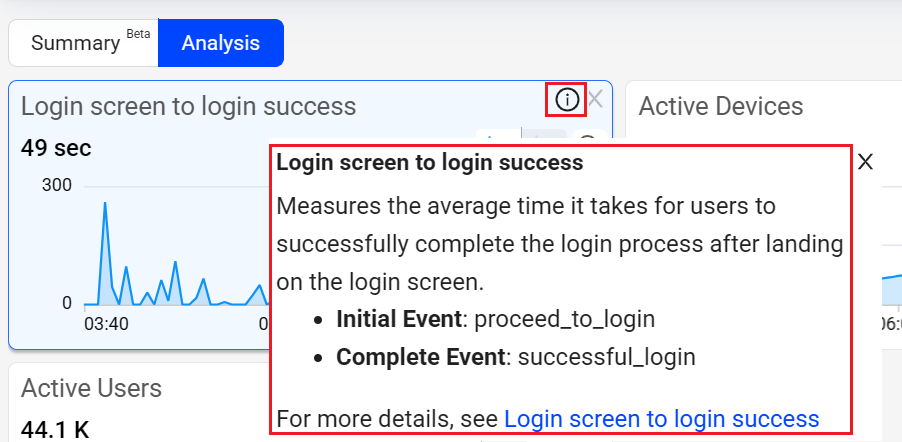The height and width of the screenshot is (442, 902).
Task: Select the Analysis tab
Action: [221, 43]
